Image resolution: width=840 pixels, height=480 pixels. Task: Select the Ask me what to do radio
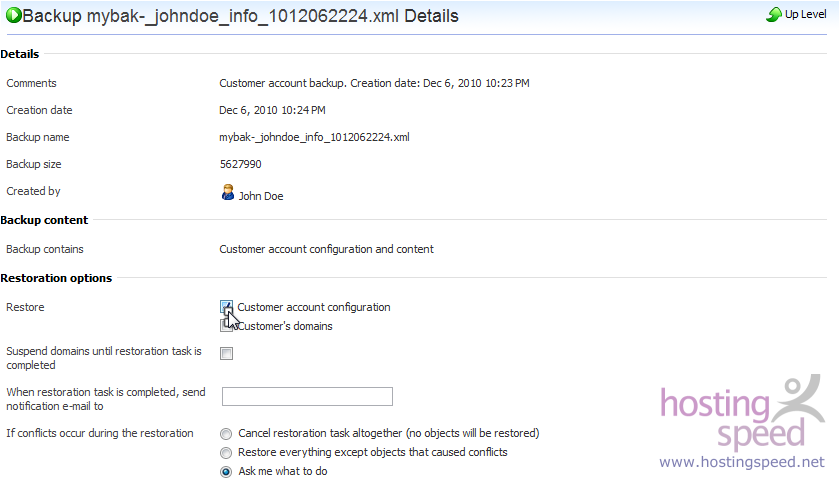click(x=226, y=471)
